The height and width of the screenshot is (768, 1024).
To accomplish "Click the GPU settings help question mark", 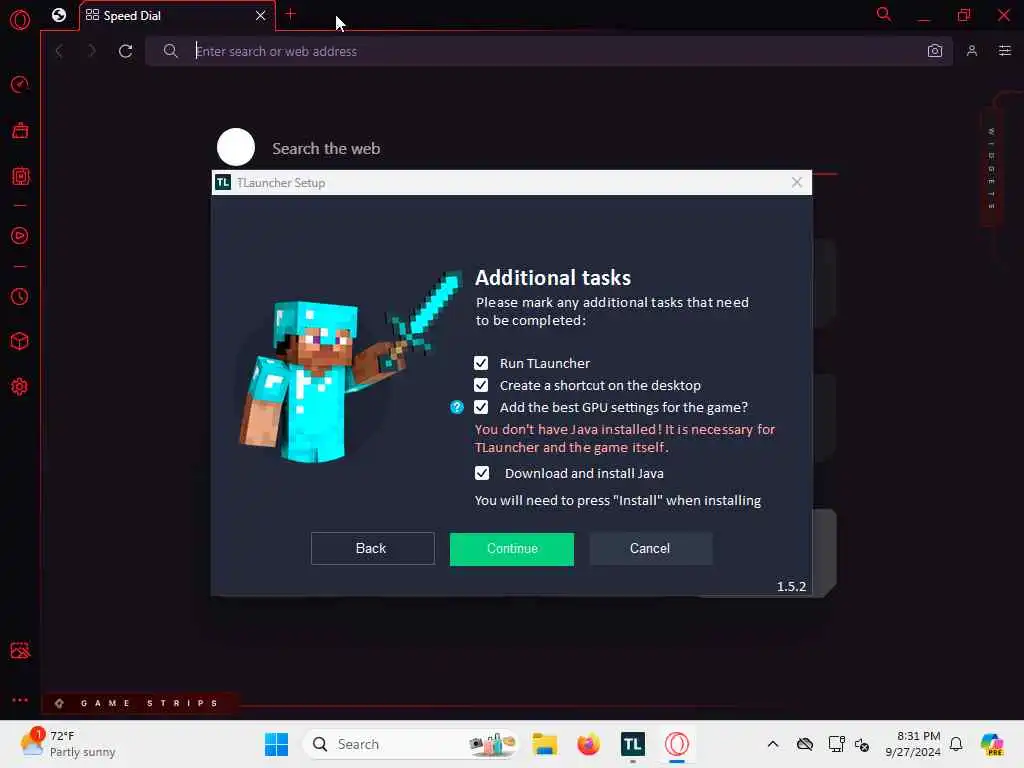I will [x=456, y=408].
